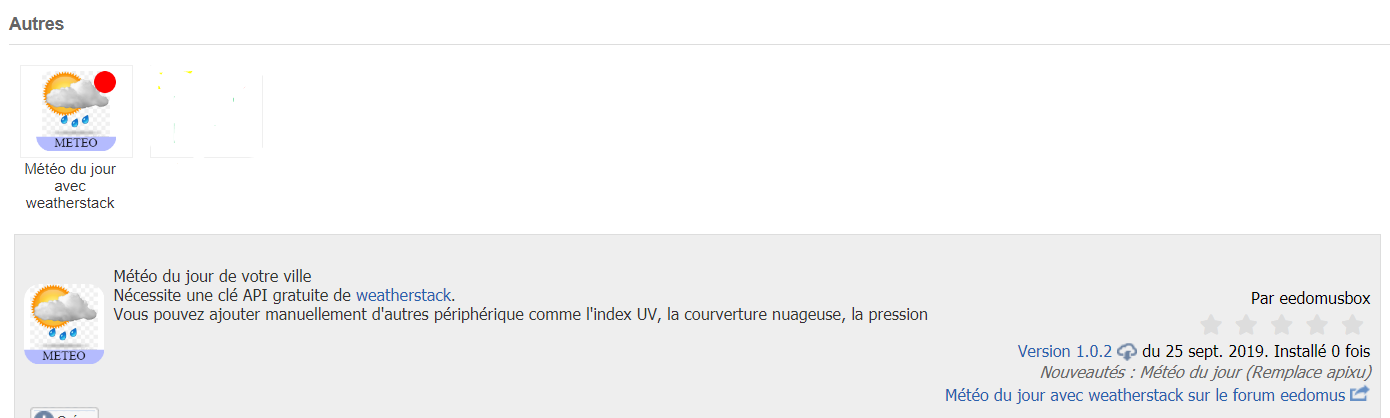Screen dimensions: 1390x418
Task: Open the Météo du jour app tile
Action: (76, 112)
